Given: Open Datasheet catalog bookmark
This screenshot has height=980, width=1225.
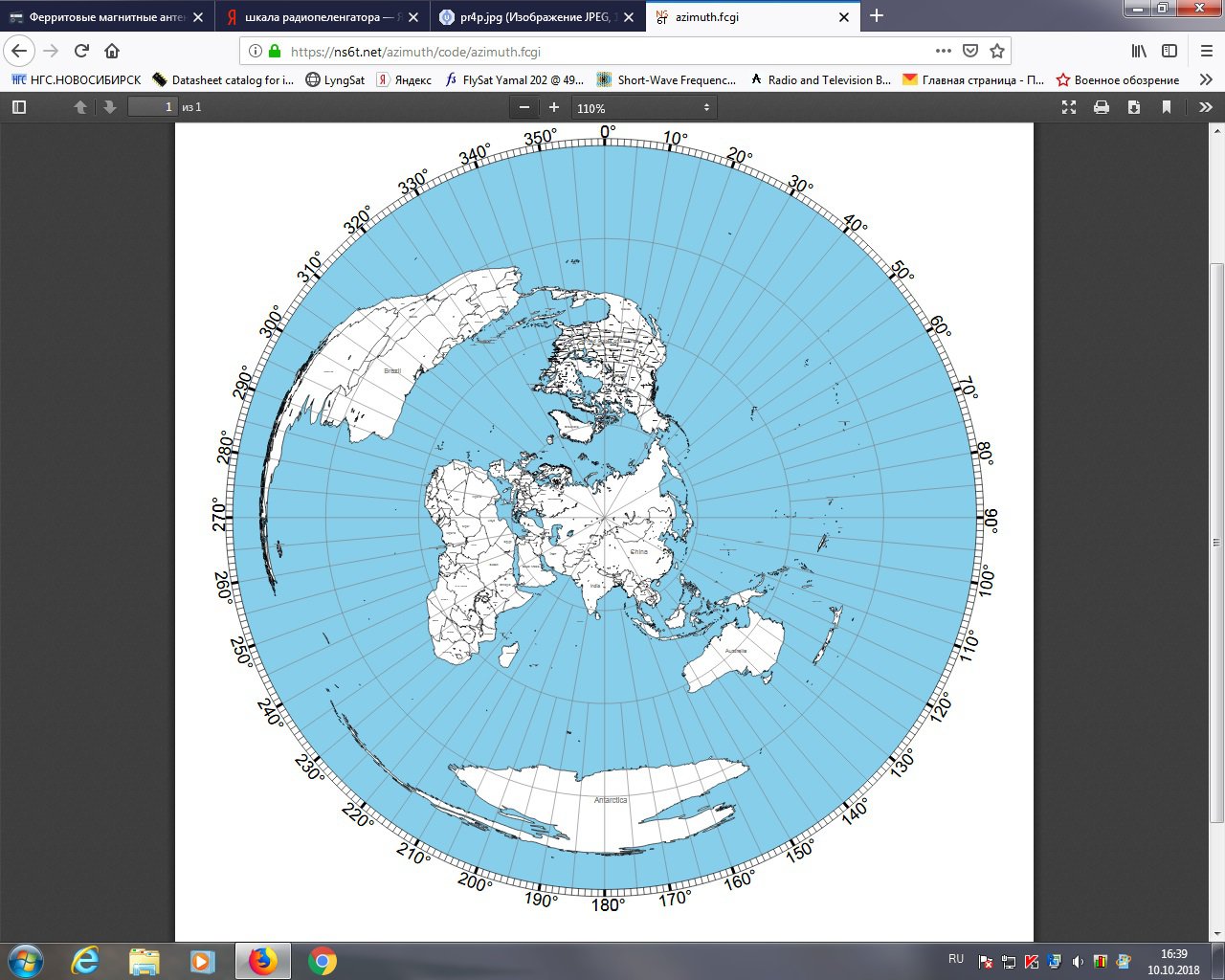Looking at the screenshot, I should click(x=224, y=80).
